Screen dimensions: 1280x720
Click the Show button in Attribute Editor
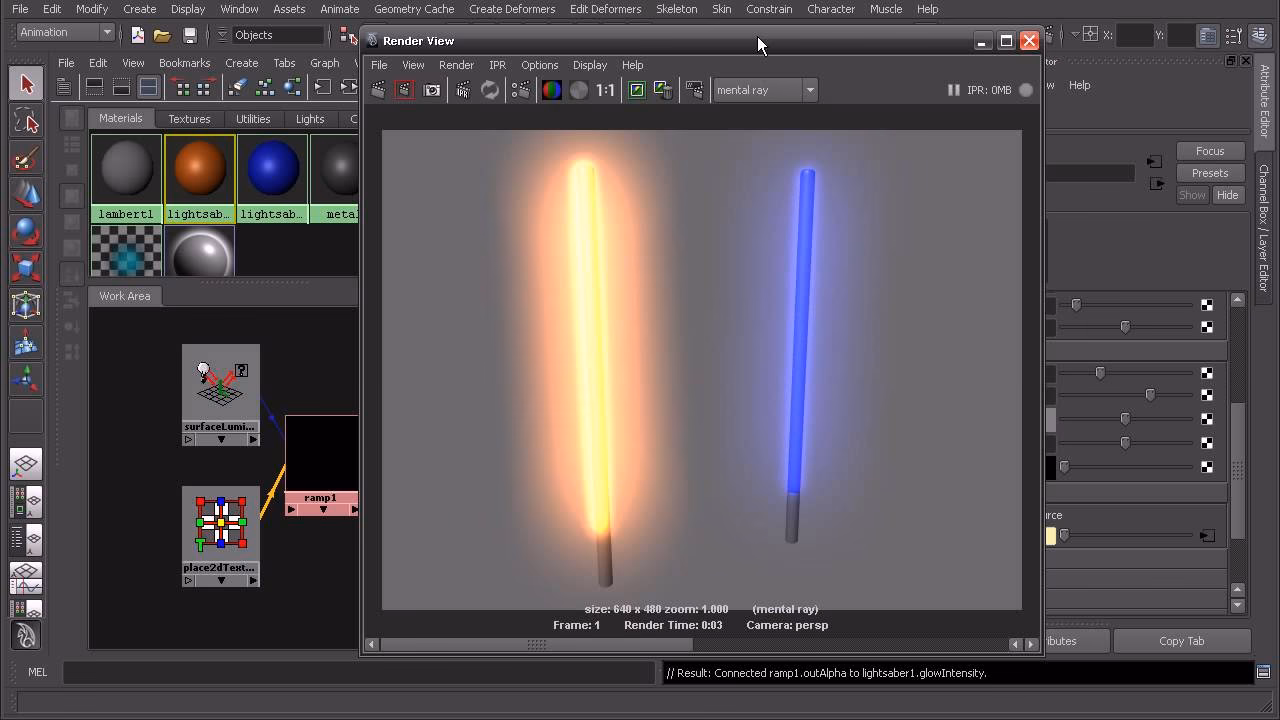point(1192,195)
